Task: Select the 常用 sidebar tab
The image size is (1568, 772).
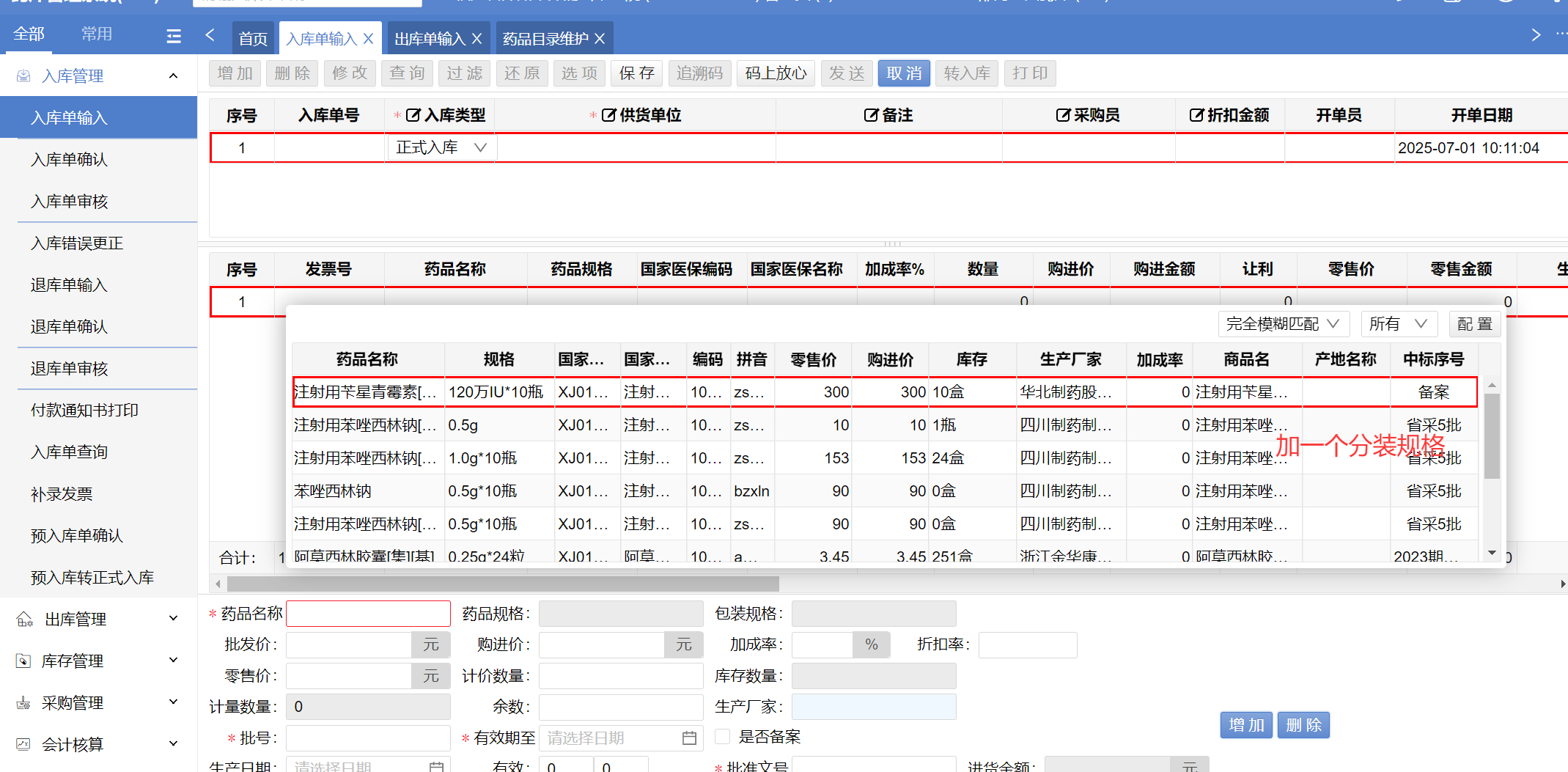Action: [x=97, y=34]
